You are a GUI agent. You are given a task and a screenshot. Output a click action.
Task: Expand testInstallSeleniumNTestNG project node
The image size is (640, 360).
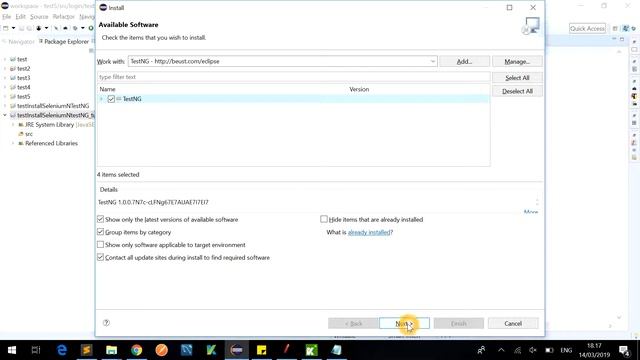[5, 106]
